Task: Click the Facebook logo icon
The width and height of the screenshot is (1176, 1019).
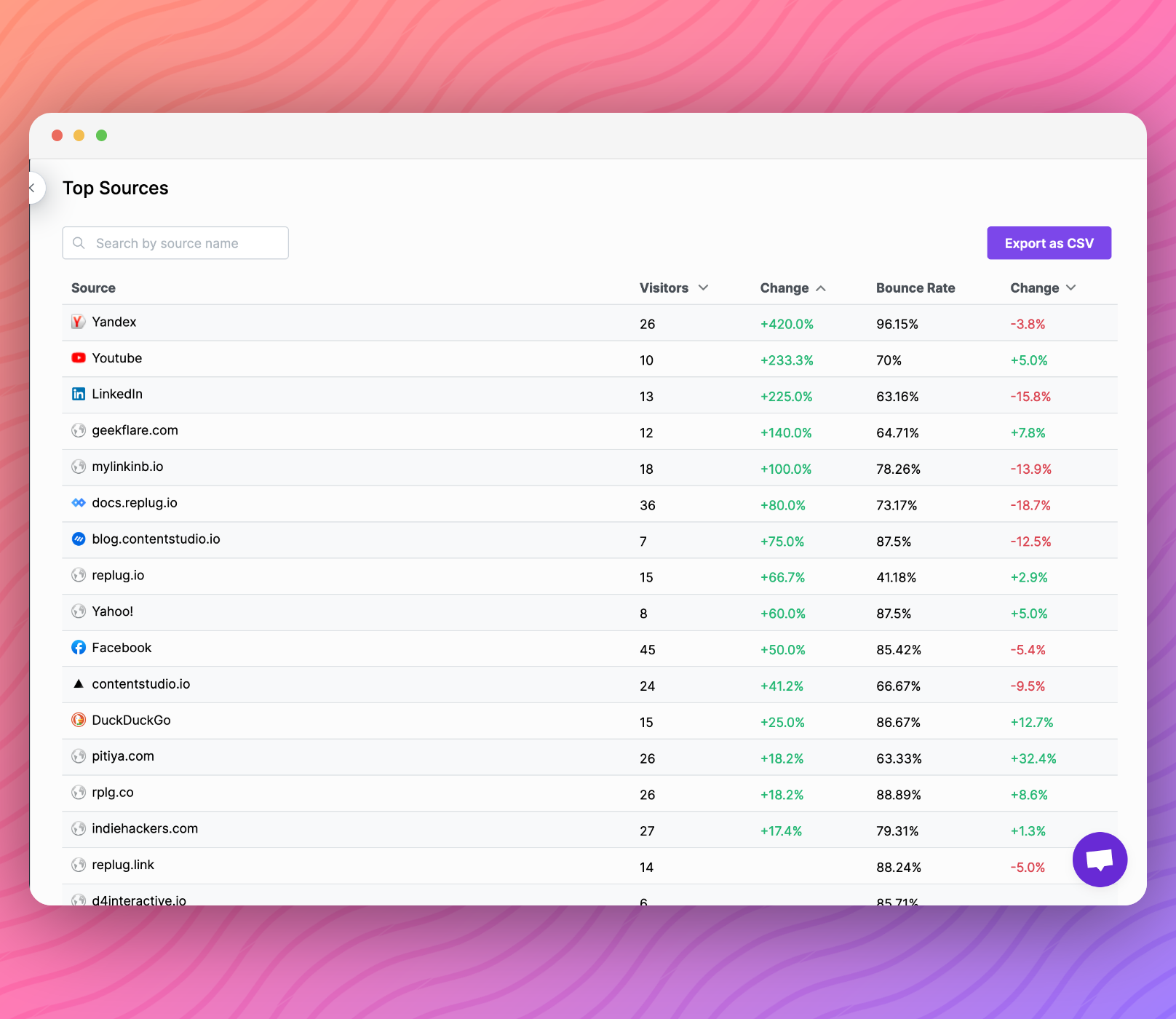Action: click(79, 648)
